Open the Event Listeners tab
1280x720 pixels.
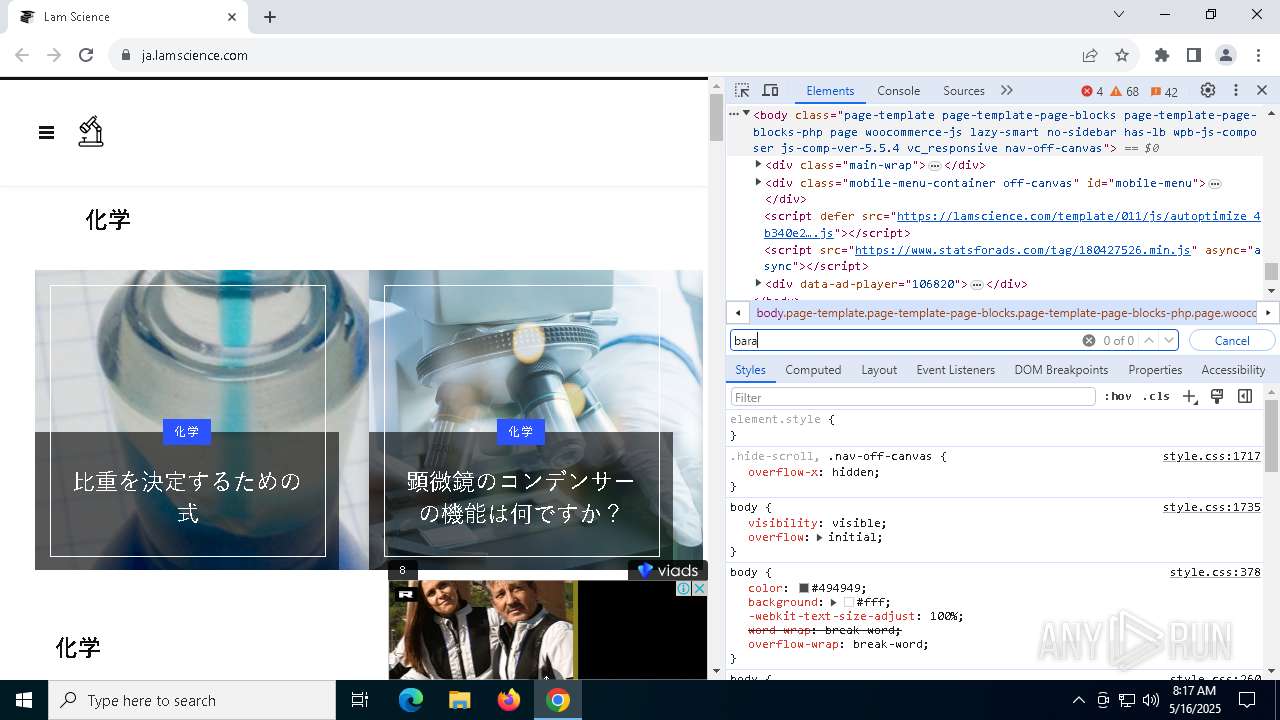956,370
